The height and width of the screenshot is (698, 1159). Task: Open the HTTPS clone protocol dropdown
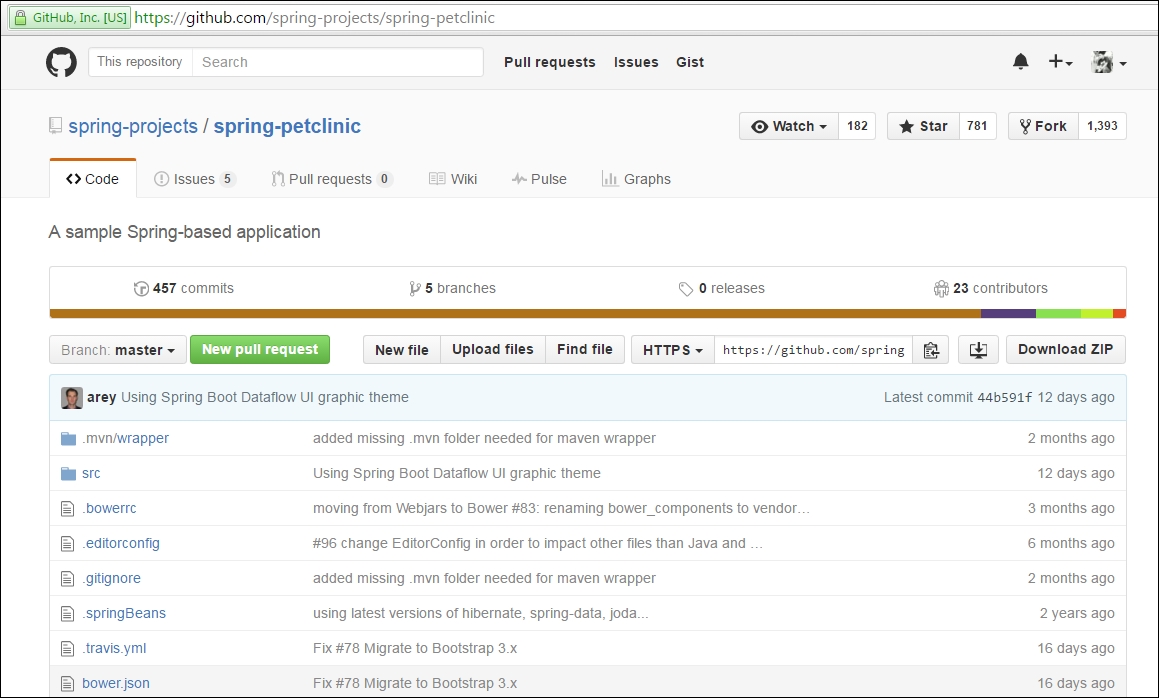point(673,350)
